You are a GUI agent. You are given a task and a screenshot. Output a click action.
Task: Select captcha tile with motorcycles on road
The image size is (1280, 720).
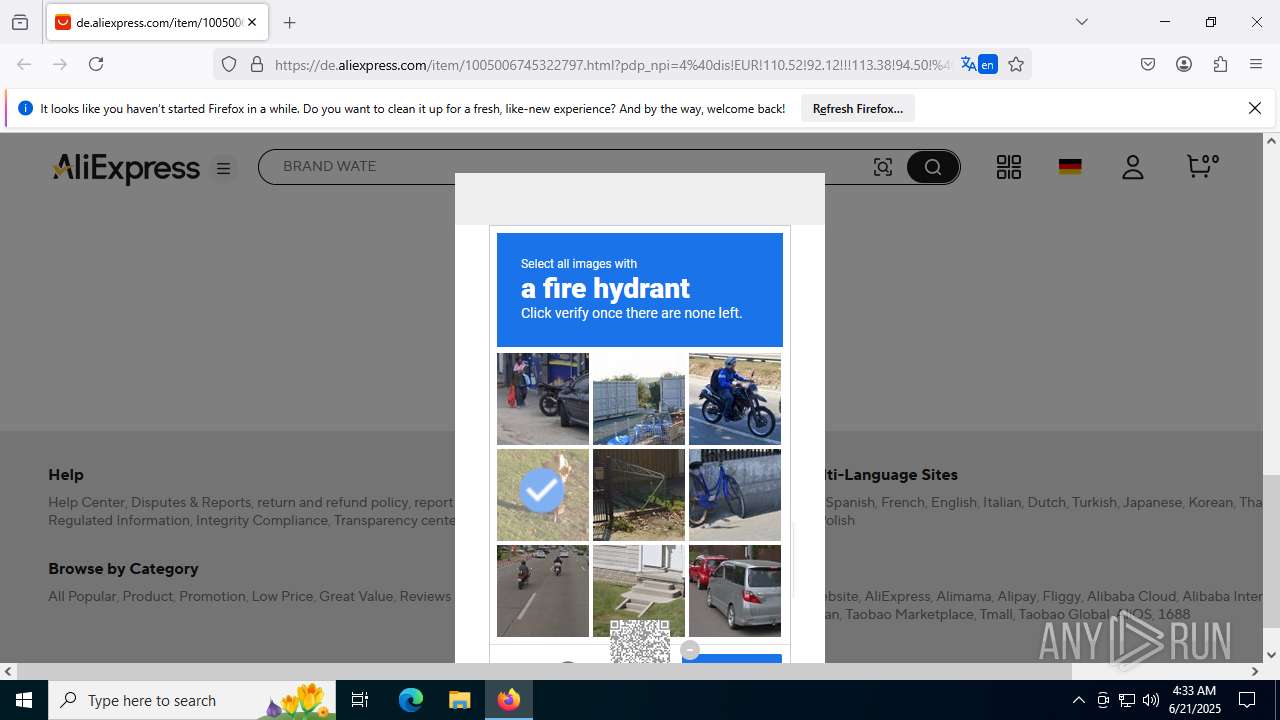click(x=543, y=591)
